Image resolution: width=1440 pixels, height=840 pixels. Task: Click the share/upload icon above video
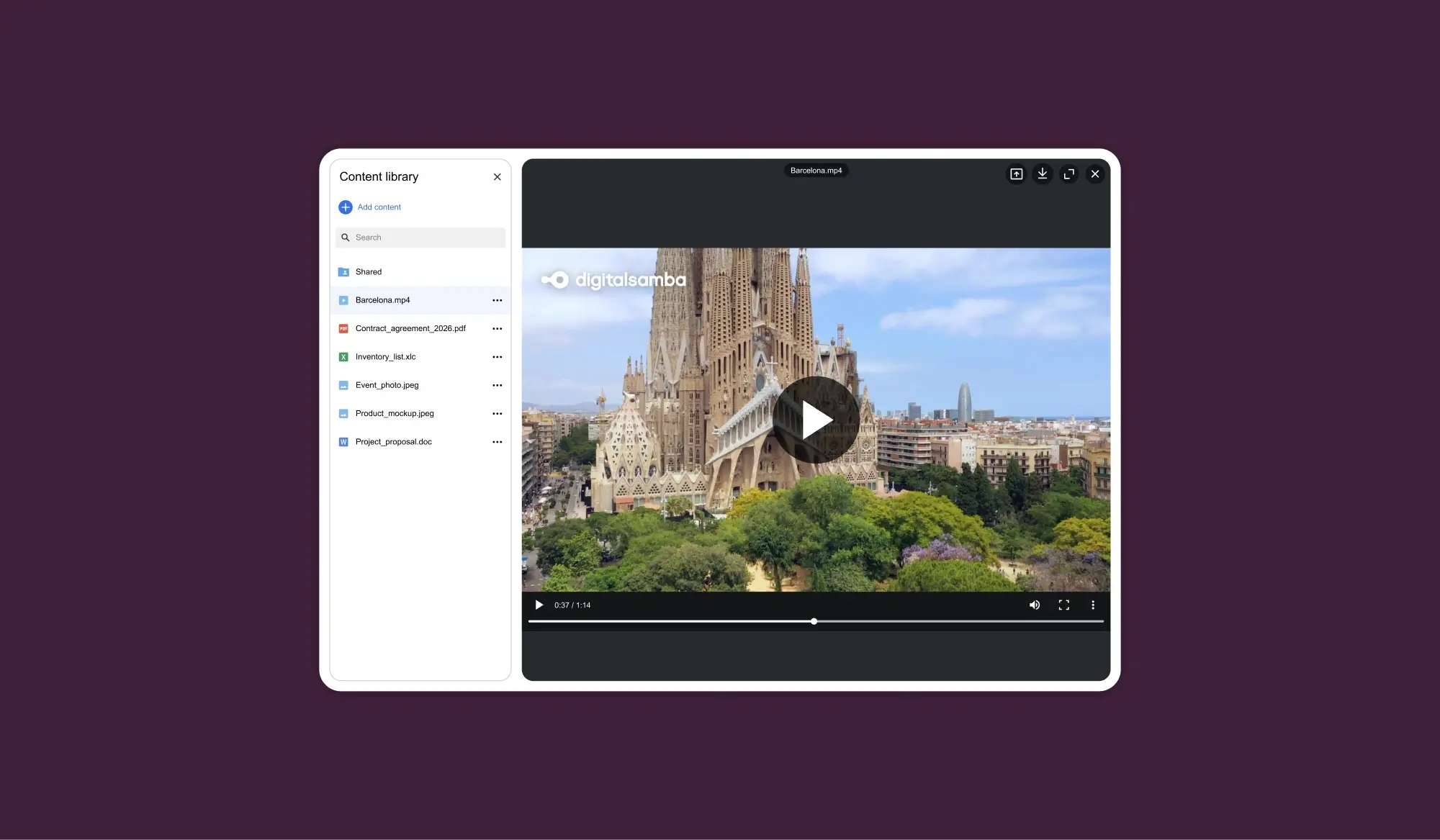[1016, 174]
